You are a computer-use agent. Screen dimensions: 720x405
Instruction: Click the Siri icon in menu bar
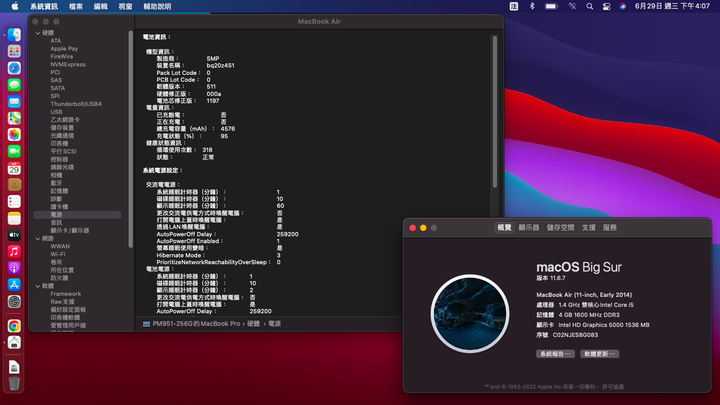point(623,6)
